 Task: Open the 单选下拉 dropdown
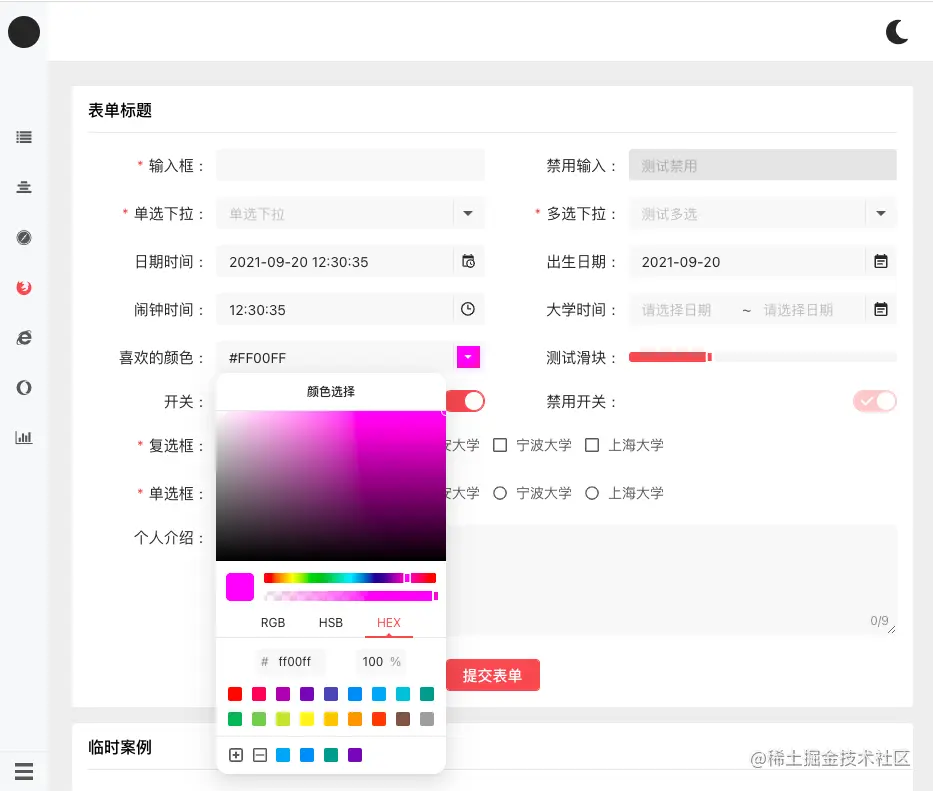coord(351,213)
